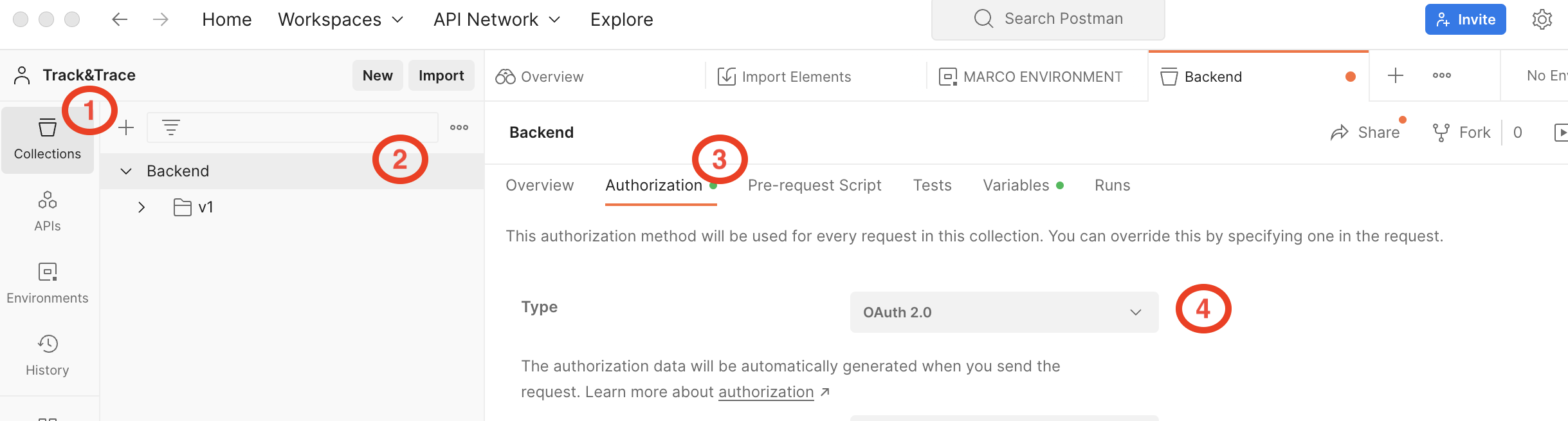This screenshot has width=1568, height=421.
Task: Open the collections panel three-dots menu
Action: 459,127
